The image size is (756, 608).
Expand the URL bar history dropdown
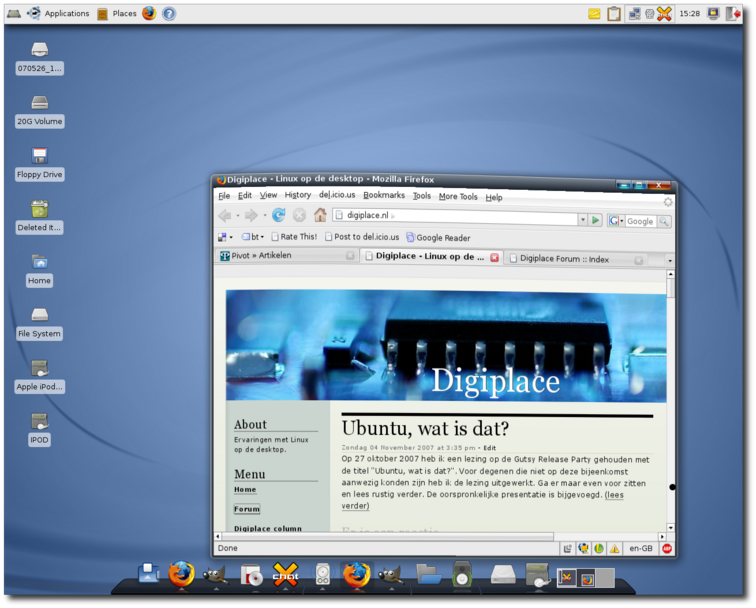[x=582, y=220]
